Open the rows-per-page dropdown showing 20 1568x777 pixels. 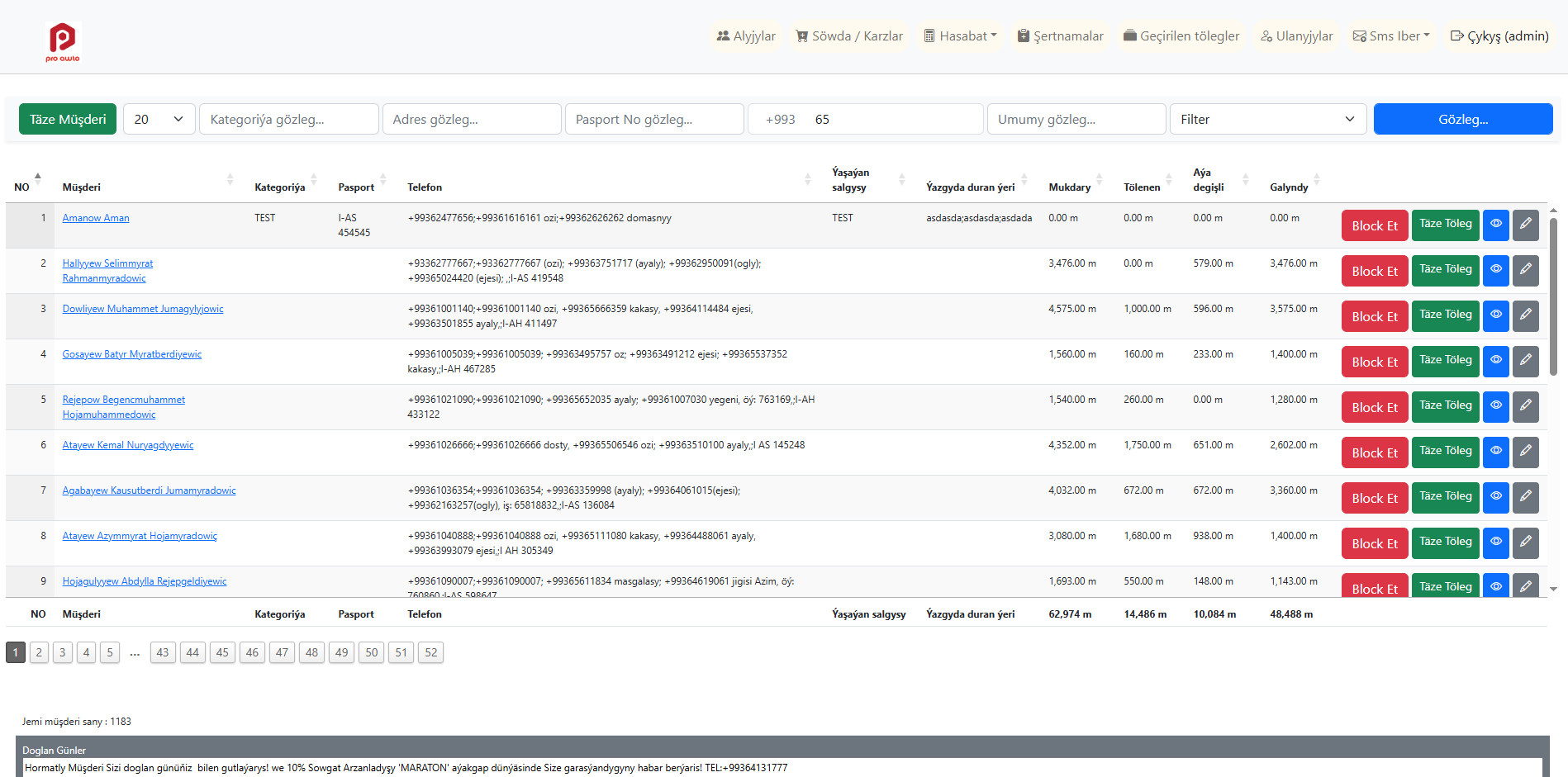coord(159,119)
